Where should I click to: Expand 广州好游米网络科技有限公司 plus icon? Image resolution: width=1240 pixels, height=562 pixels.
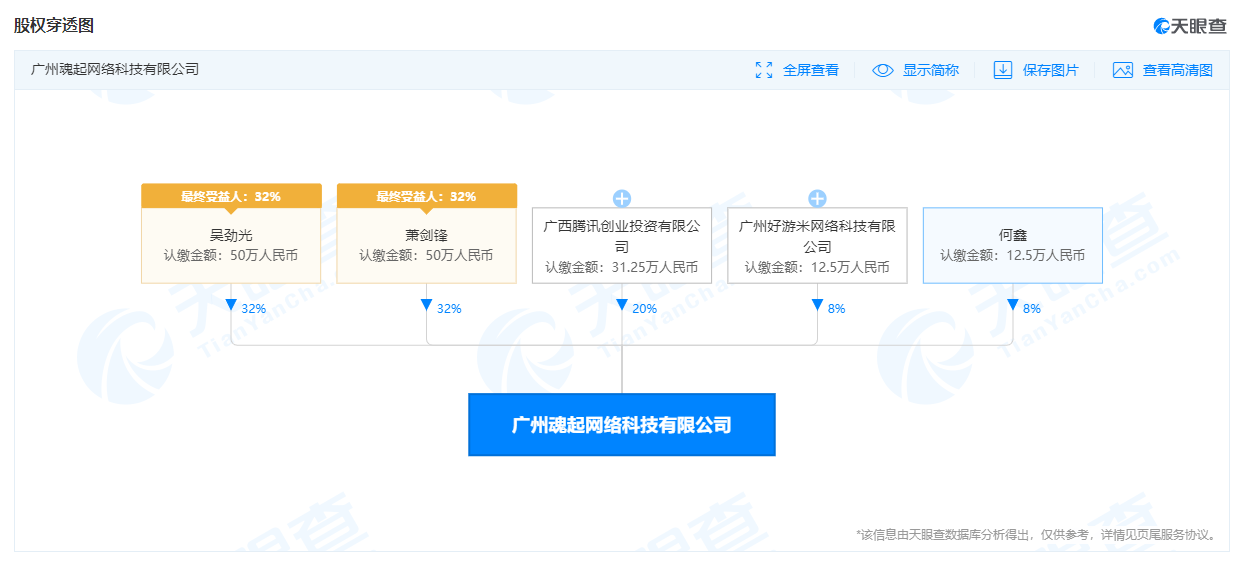817,198
